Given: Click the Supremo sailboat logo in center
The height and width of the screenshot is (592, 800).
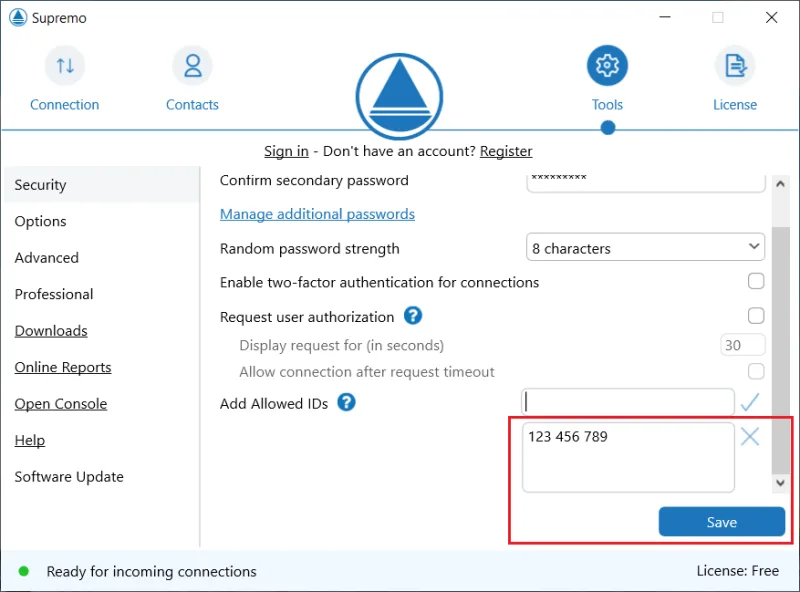Looking at the screenshot, I should coord(399,96).
